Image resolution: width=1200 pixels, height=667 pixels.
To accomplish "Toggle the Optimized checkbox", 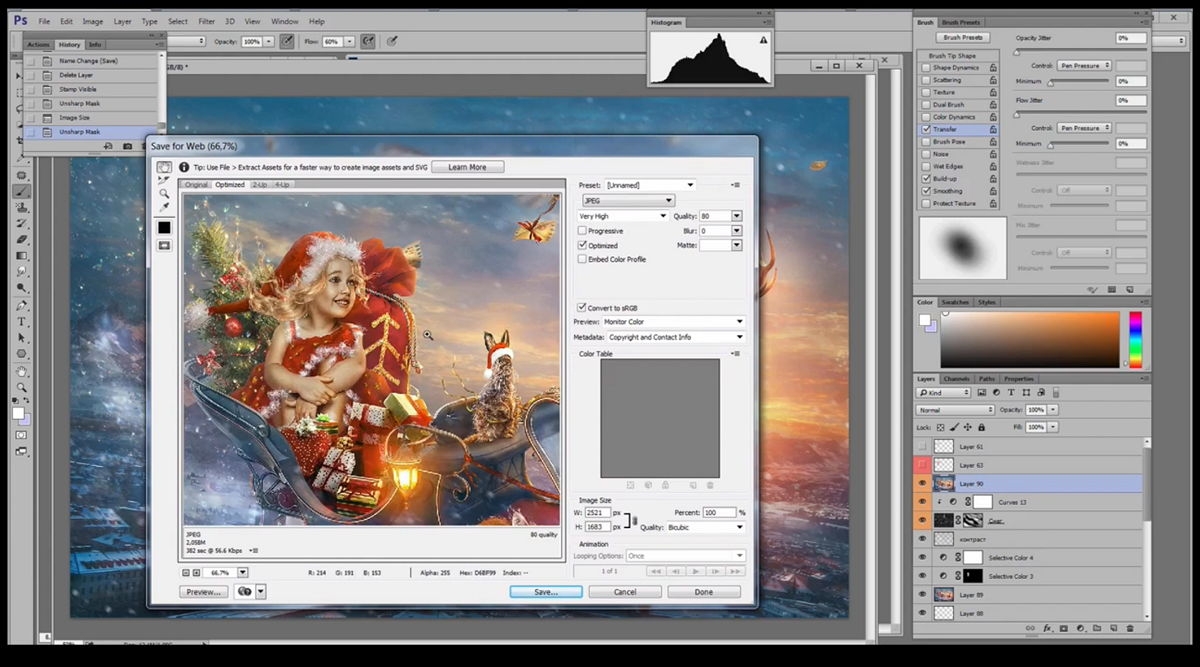I will 582,245.
